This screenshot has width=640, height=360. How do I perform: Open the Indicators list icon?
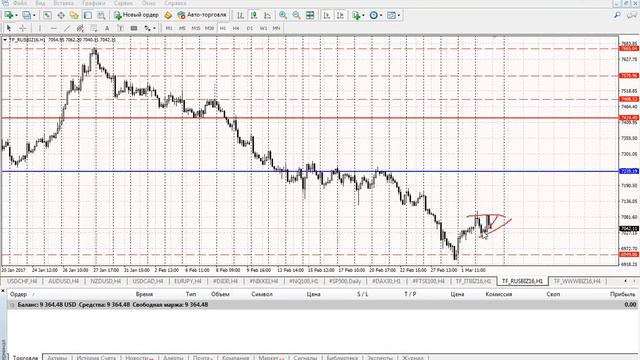point(356,16)
